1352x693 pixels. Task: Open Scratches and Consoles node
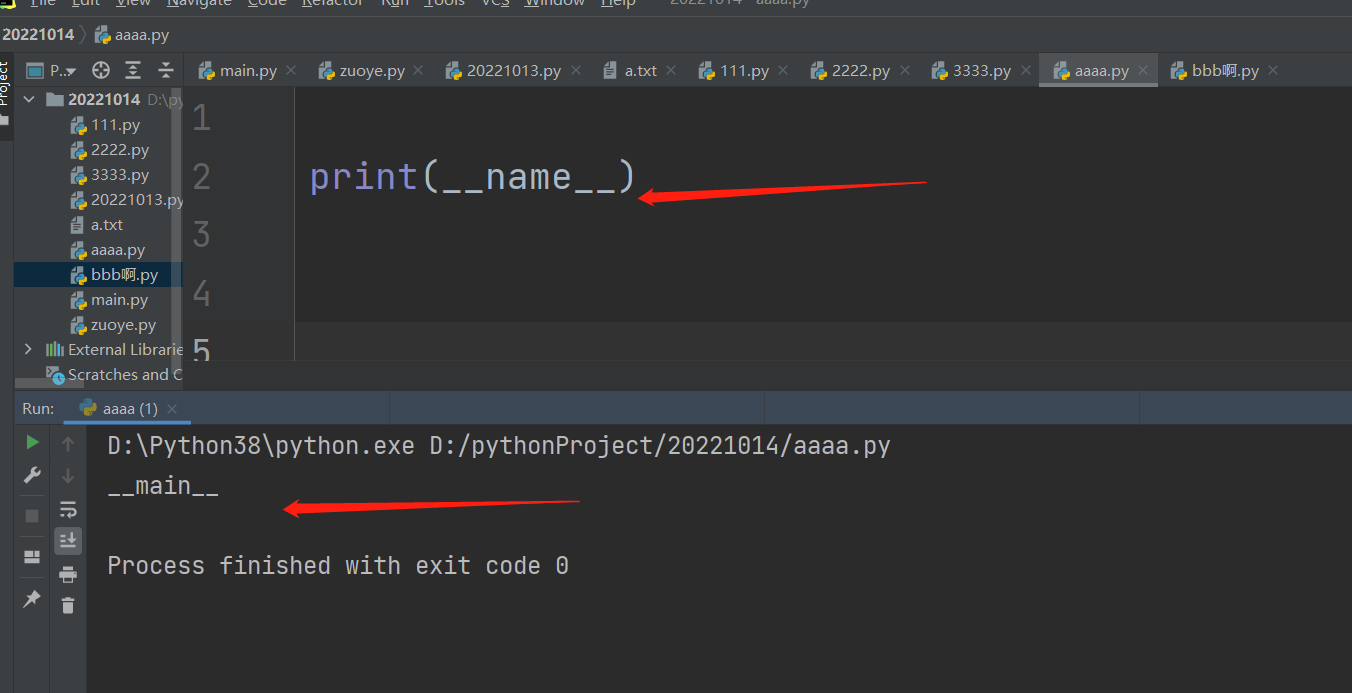pyautogui.click(x=114, y=375)
